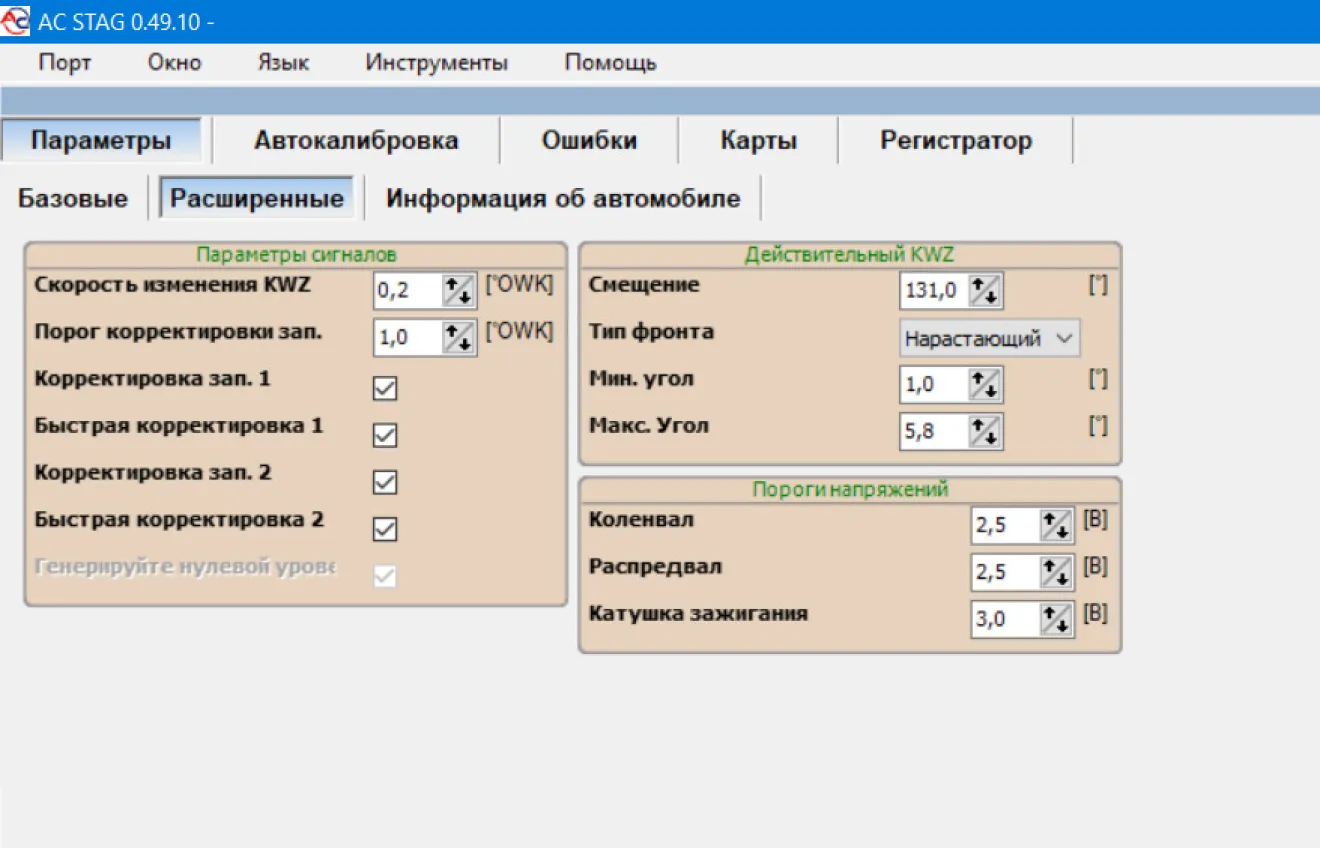Click the Коленвал spinner arrows

(x=1057, y=525)
